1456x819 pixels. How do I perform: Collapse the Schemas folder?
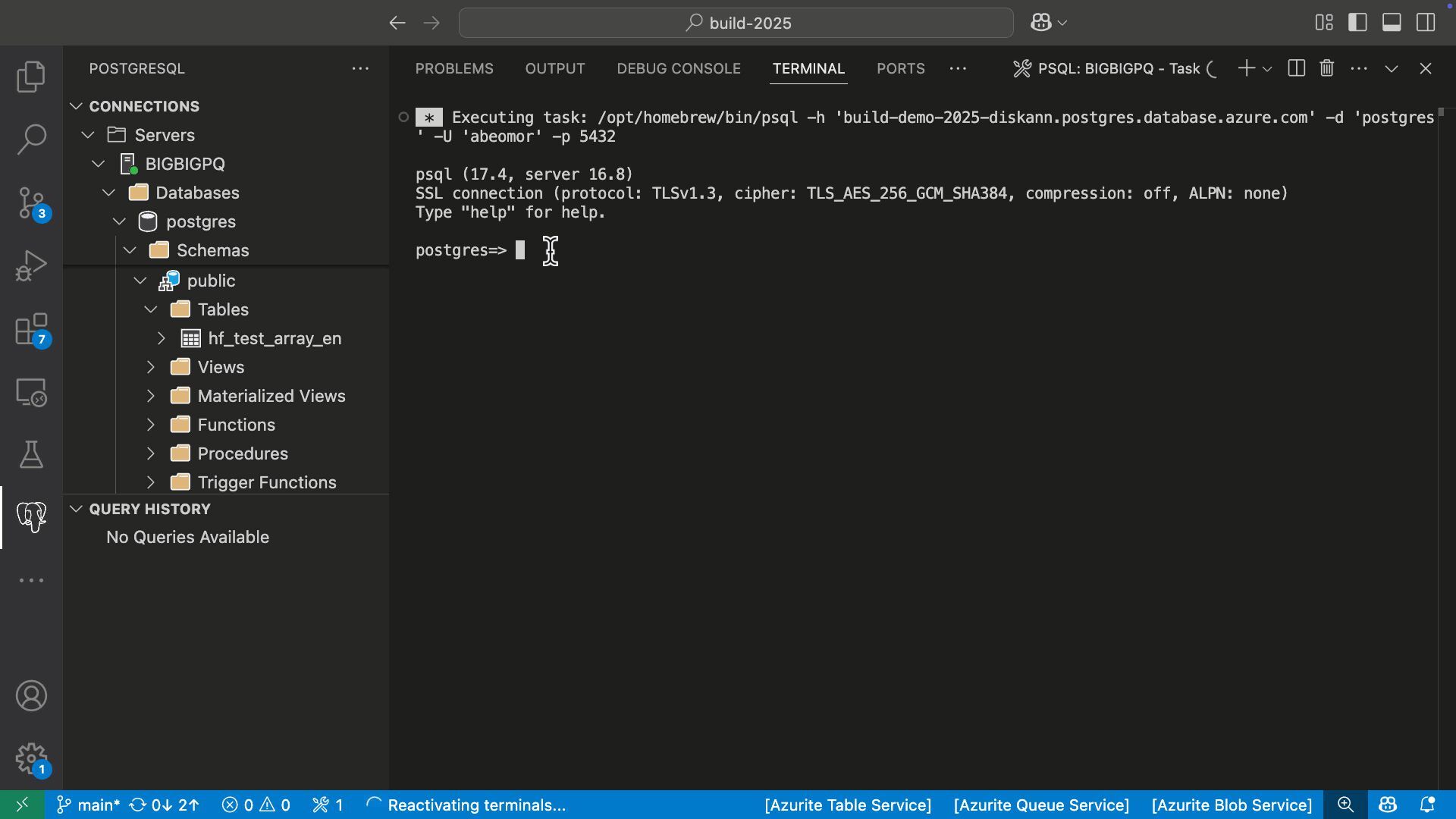coord(130,250)
